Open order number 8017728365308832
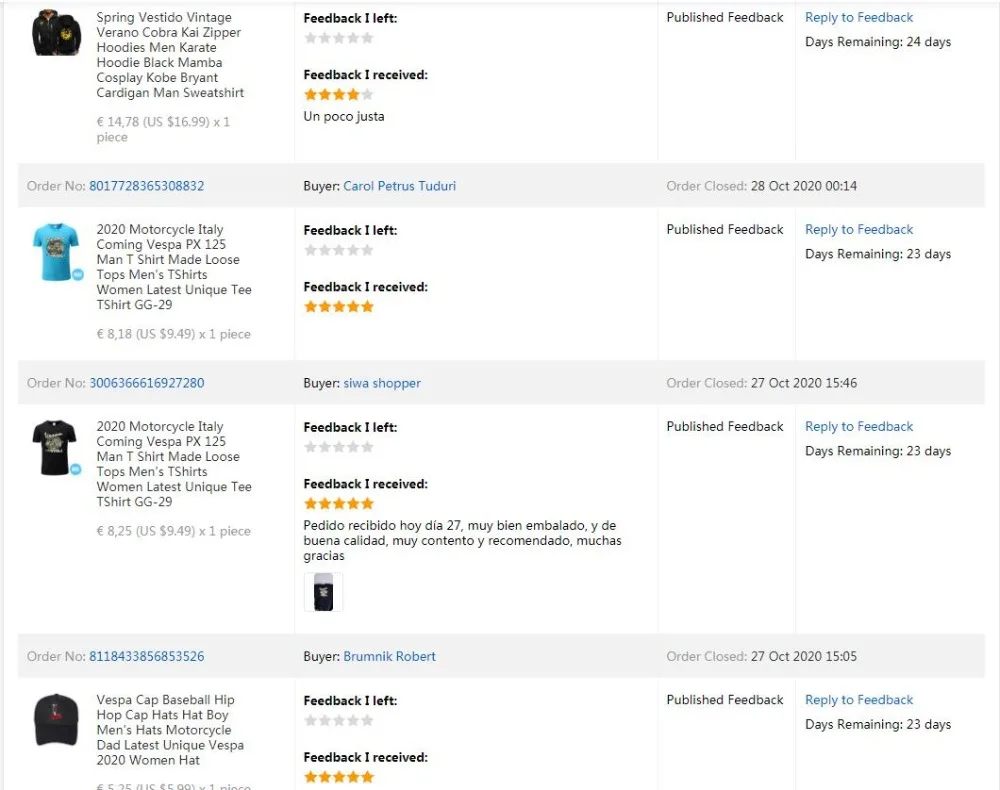 (146, 186)
